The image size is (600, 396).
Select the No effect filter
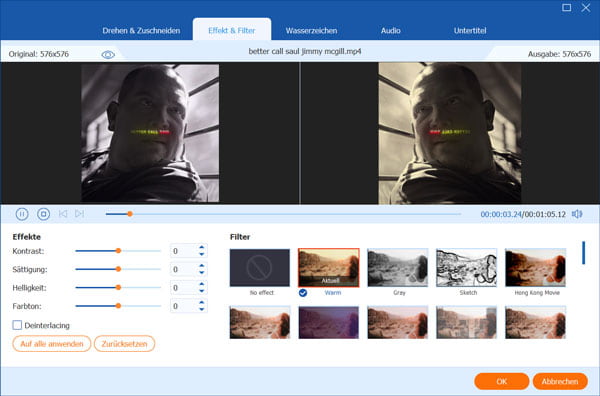pos(260,268)
